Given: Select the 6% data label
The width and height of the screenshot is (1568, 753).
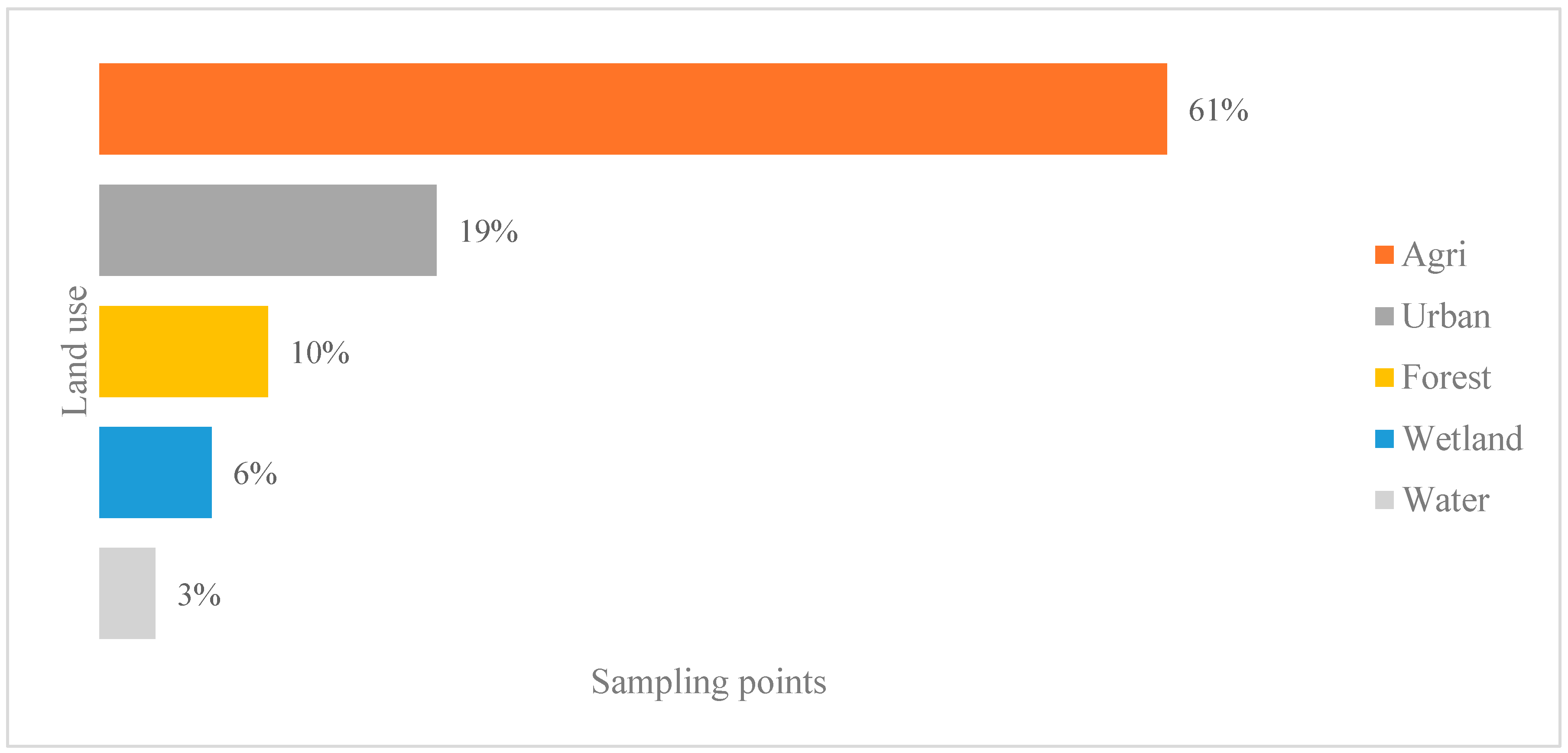Looking at the screenshot, I should 255,474.
